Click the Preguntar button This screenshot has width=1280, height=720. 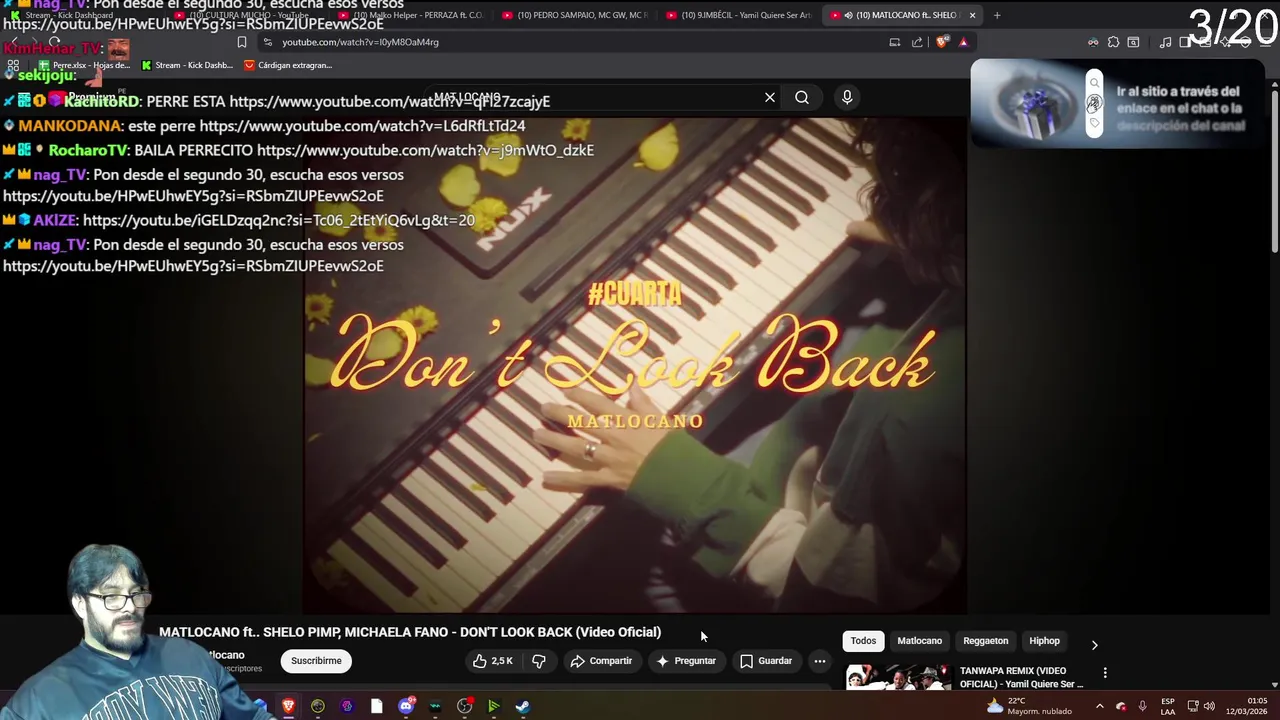tap(686, 661)
